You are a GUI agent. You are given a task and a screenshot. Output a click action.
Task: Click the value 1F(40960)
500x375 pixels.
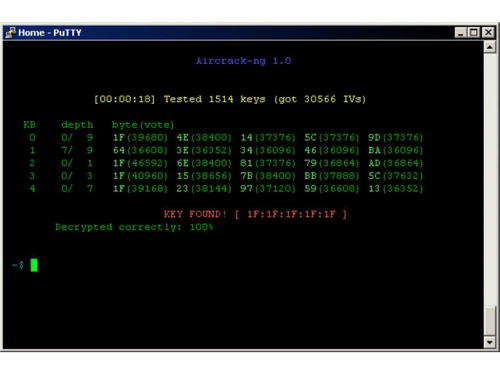coord(140,176)
